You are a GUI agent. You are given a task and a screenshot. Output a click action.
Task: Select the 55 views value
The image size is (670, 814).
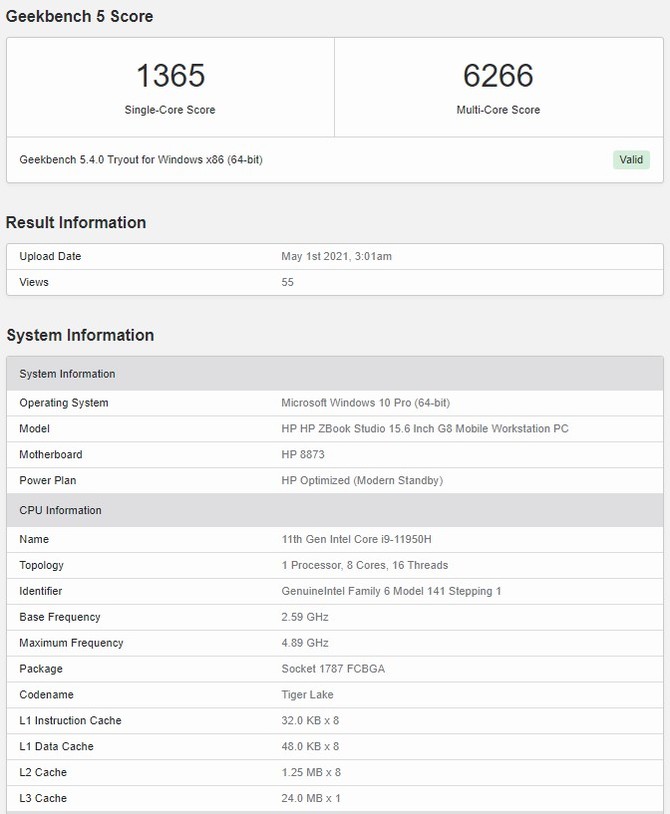pyautogui.click(x=287, y=282)
